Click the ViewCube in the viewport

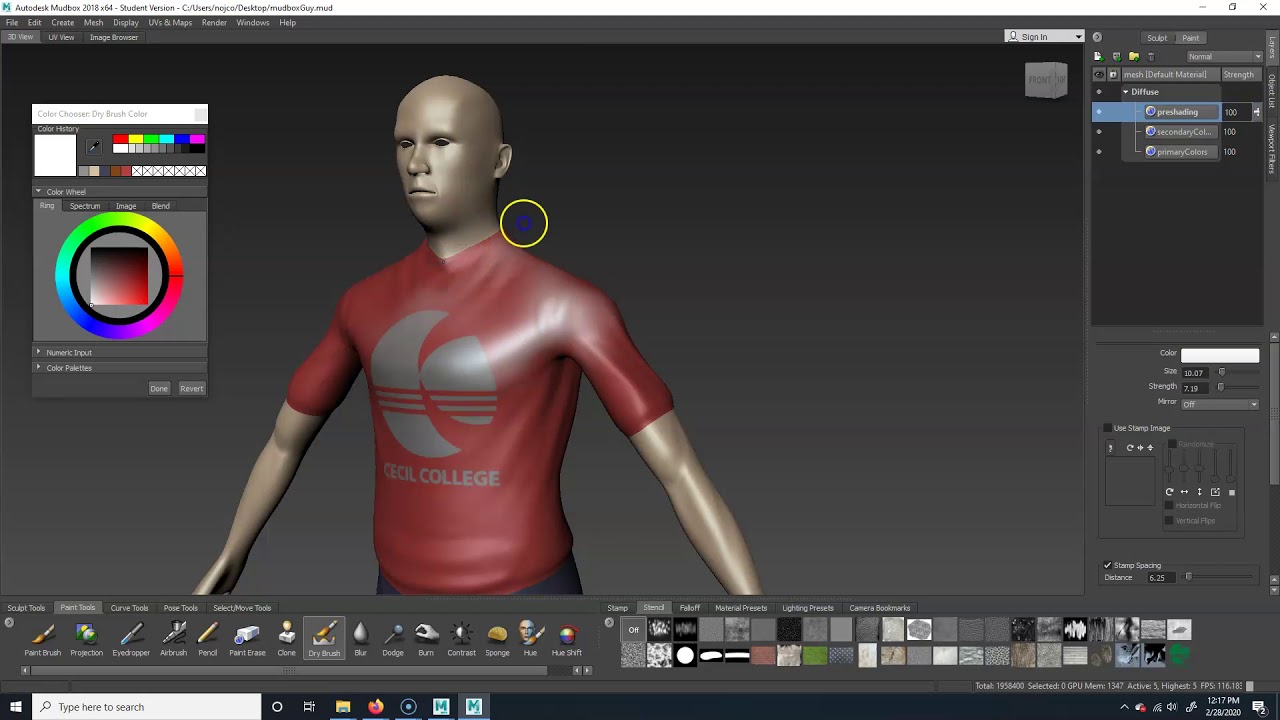[1046, 80]
